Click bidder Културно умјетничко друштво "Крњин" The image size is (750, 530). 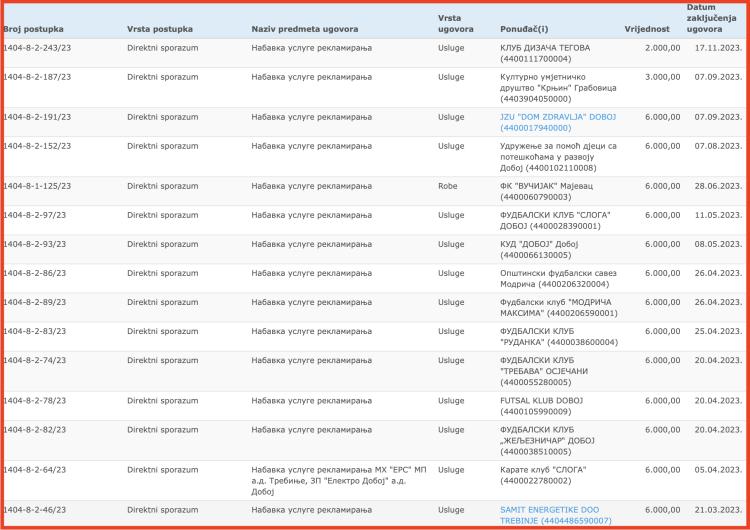click(558, 88)
